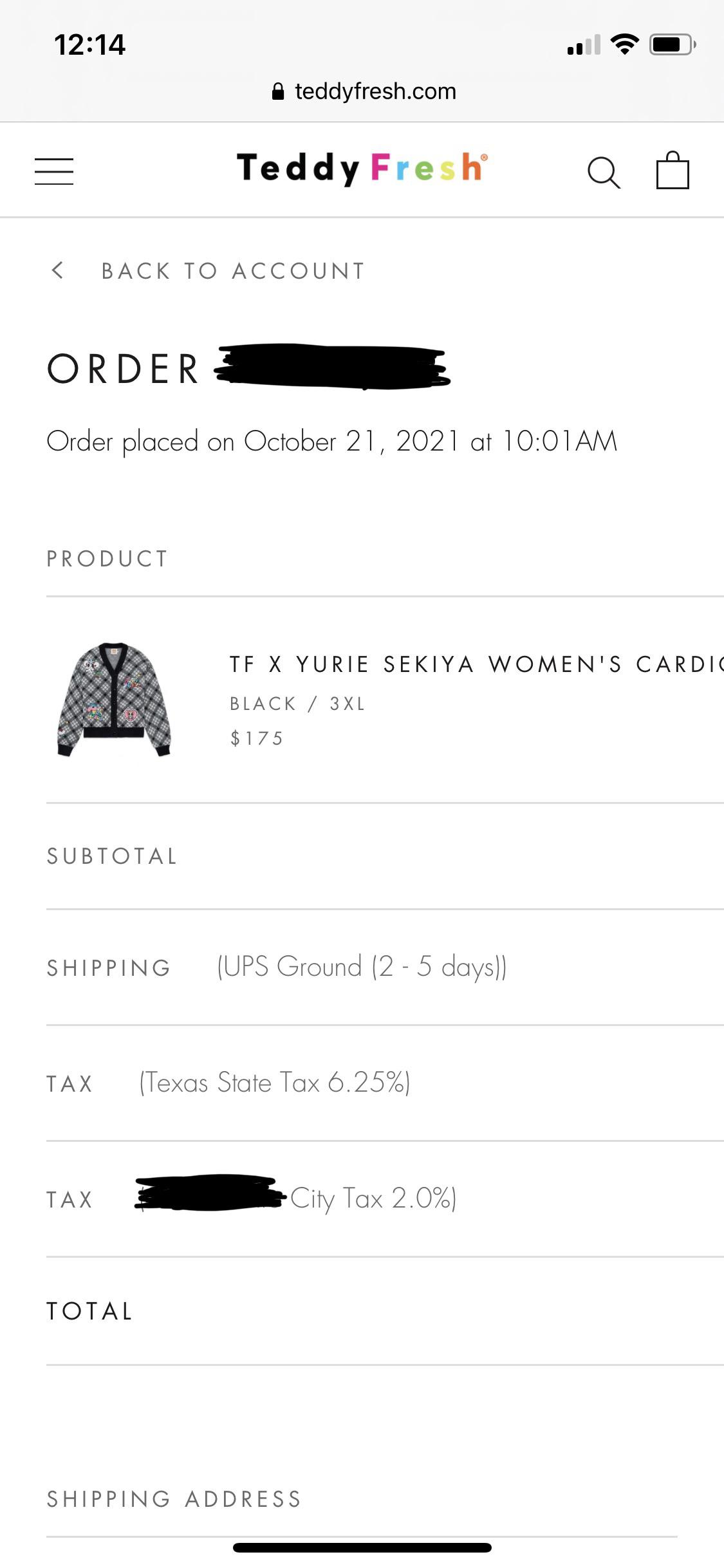Tap the cellular signal bars

584,45
